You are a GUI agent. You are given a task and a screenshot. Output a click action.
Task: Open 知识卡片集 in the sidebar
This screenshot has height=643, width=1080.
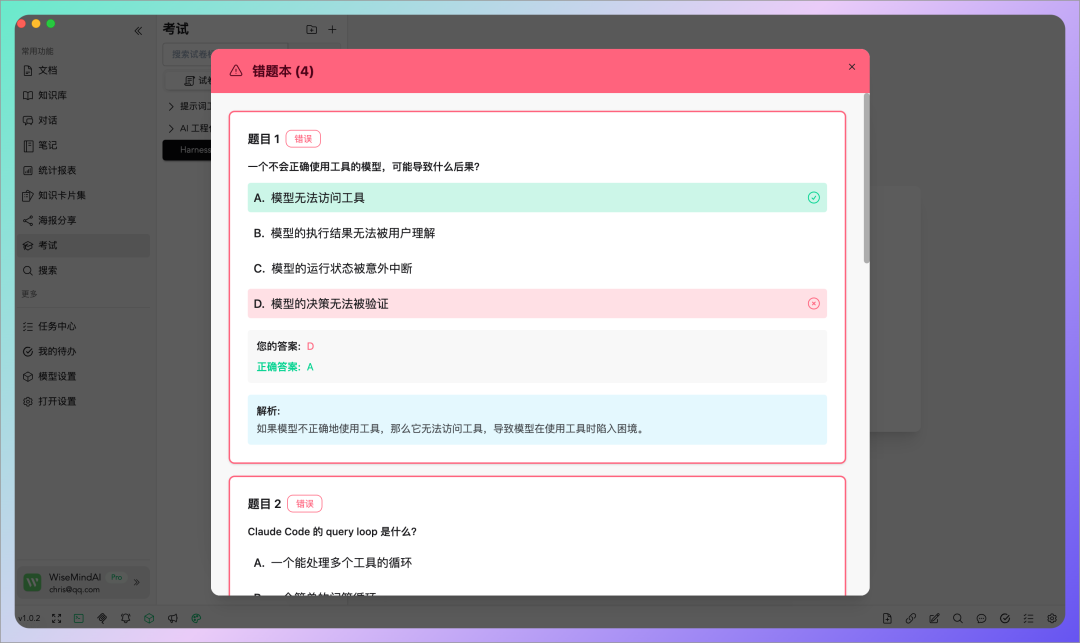coord(83,196)
